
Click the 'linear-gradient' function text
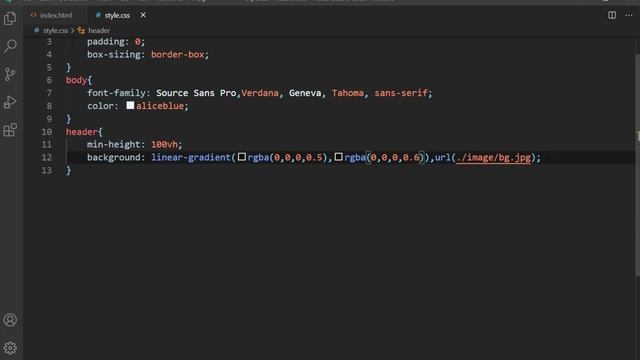[x=191, y=158]
